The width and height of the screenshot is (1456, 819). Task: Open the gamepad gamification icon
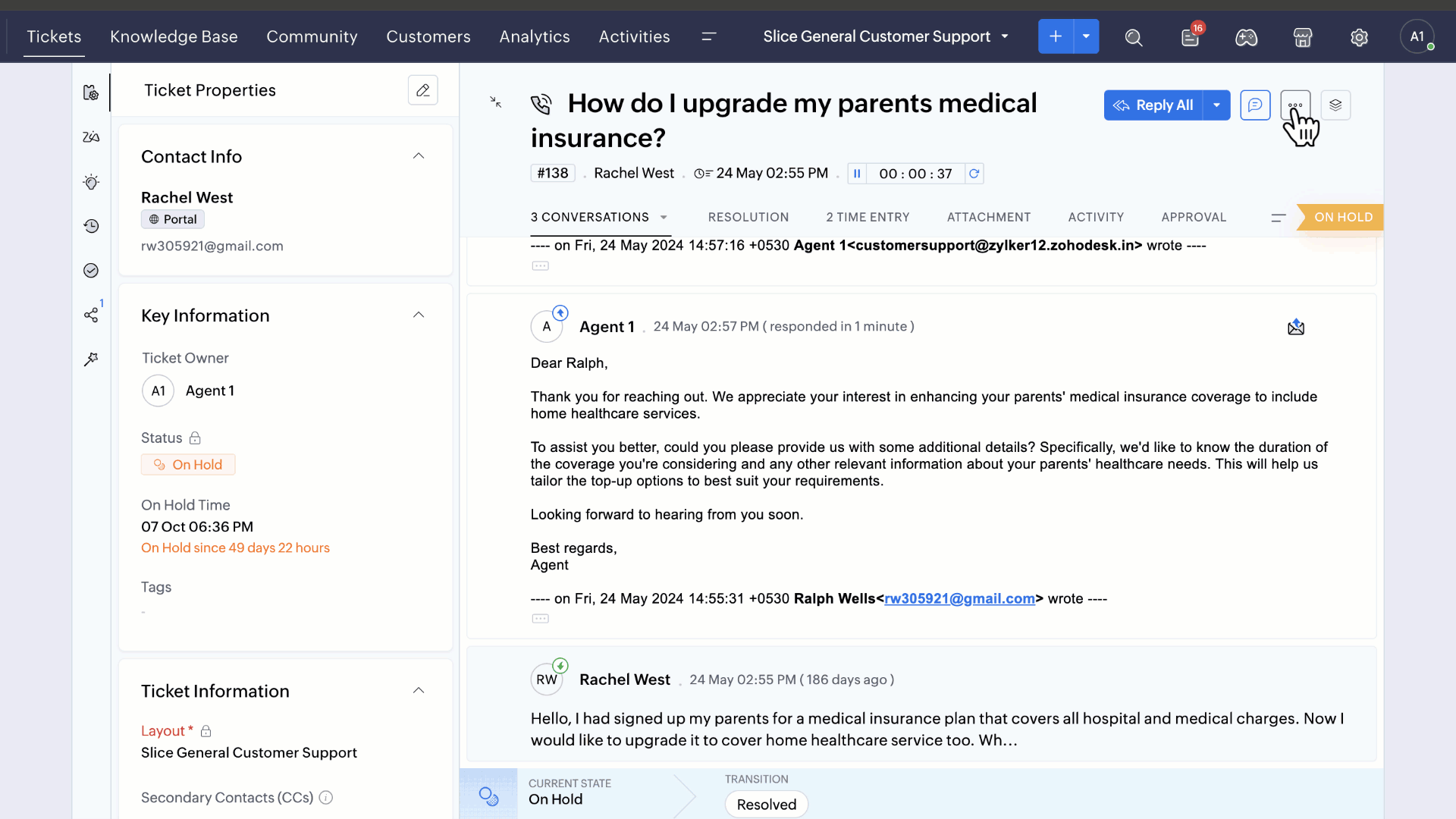click(1247, 37)
